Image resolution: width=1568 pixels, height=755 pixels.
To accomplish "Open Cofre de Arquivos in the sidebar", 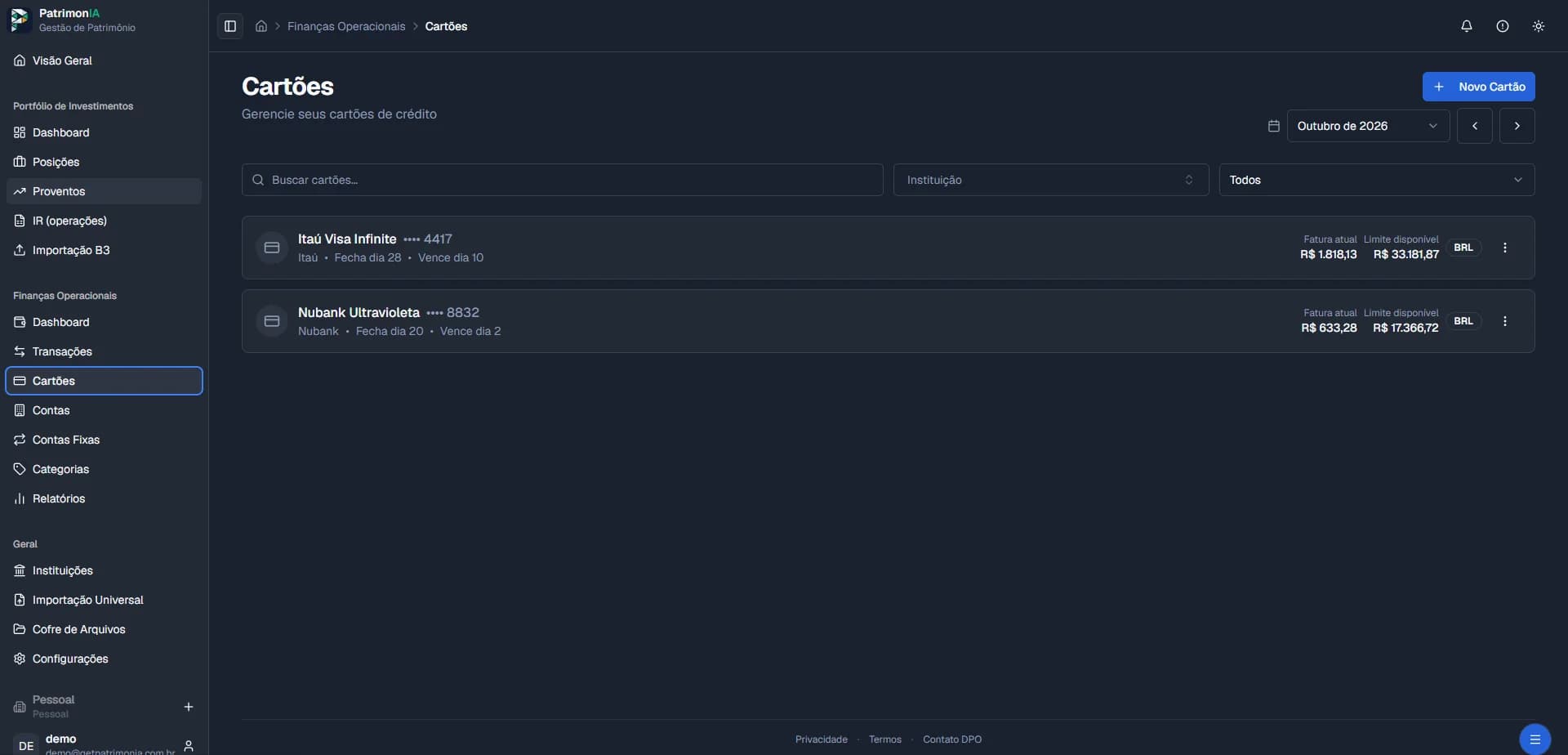I will [x=104, y=629].
